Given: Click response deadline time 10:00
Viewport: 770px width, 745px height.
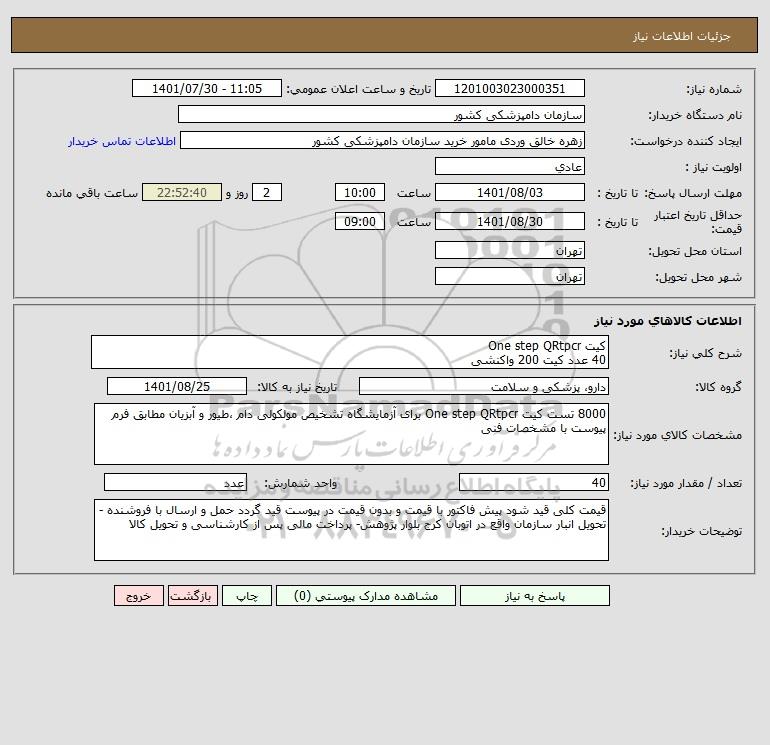Looking at the screenshot, I should [x=360, y=193].
